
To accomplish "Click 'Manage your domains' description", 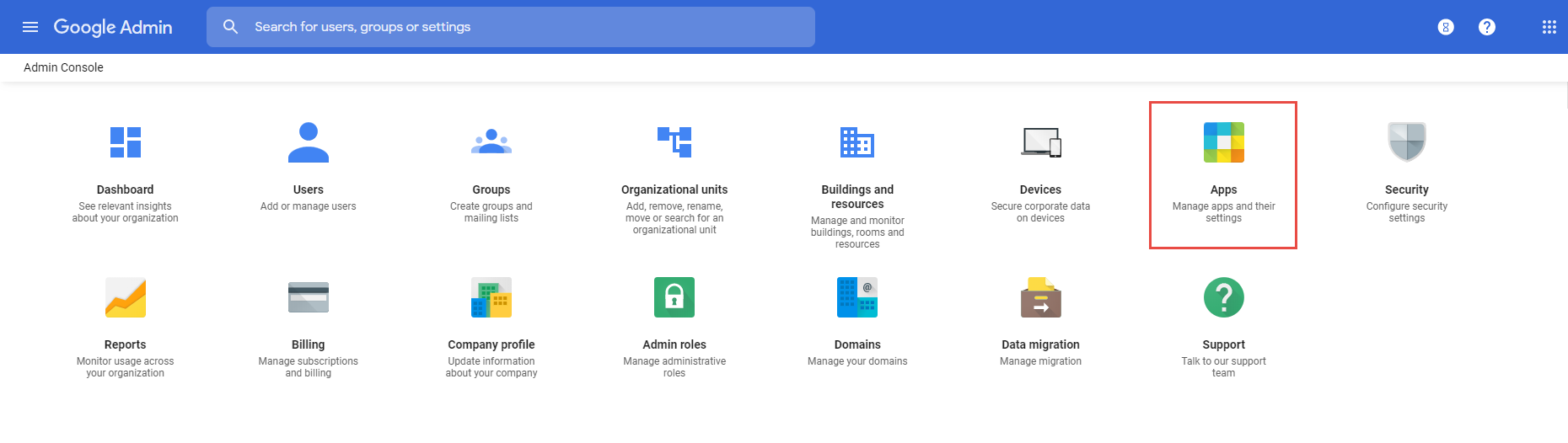I will click(857, 361).
